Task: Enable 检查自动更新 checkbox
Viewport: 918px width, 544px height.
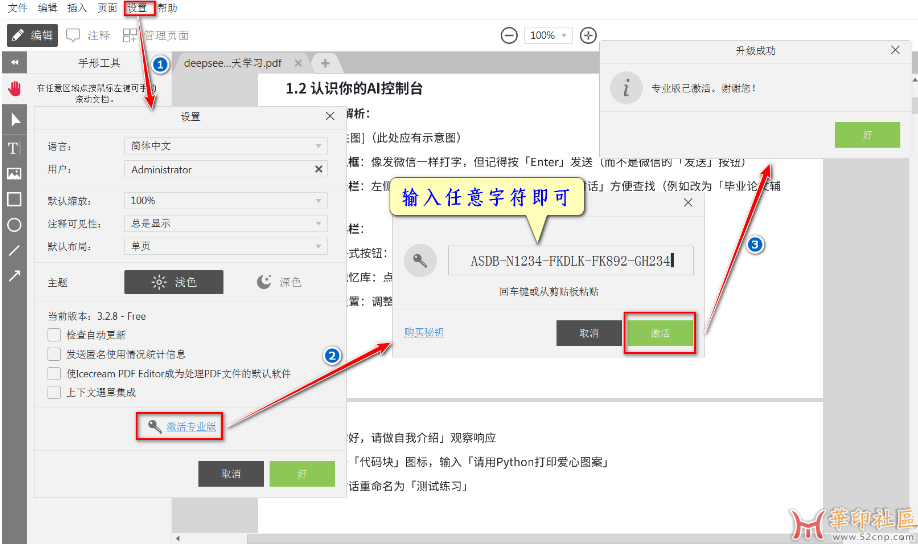Action: [x=54, y=335]
